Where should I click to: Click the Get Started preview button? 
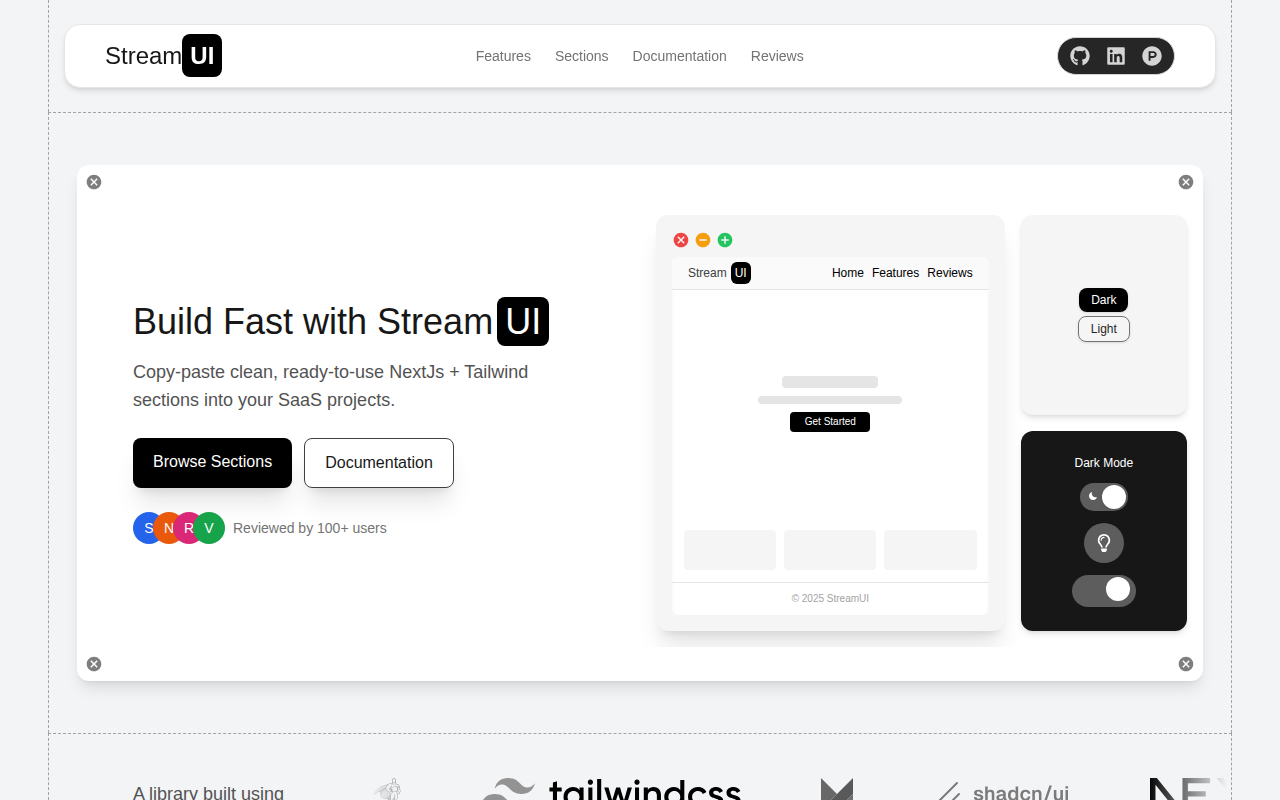pos(830,422)
